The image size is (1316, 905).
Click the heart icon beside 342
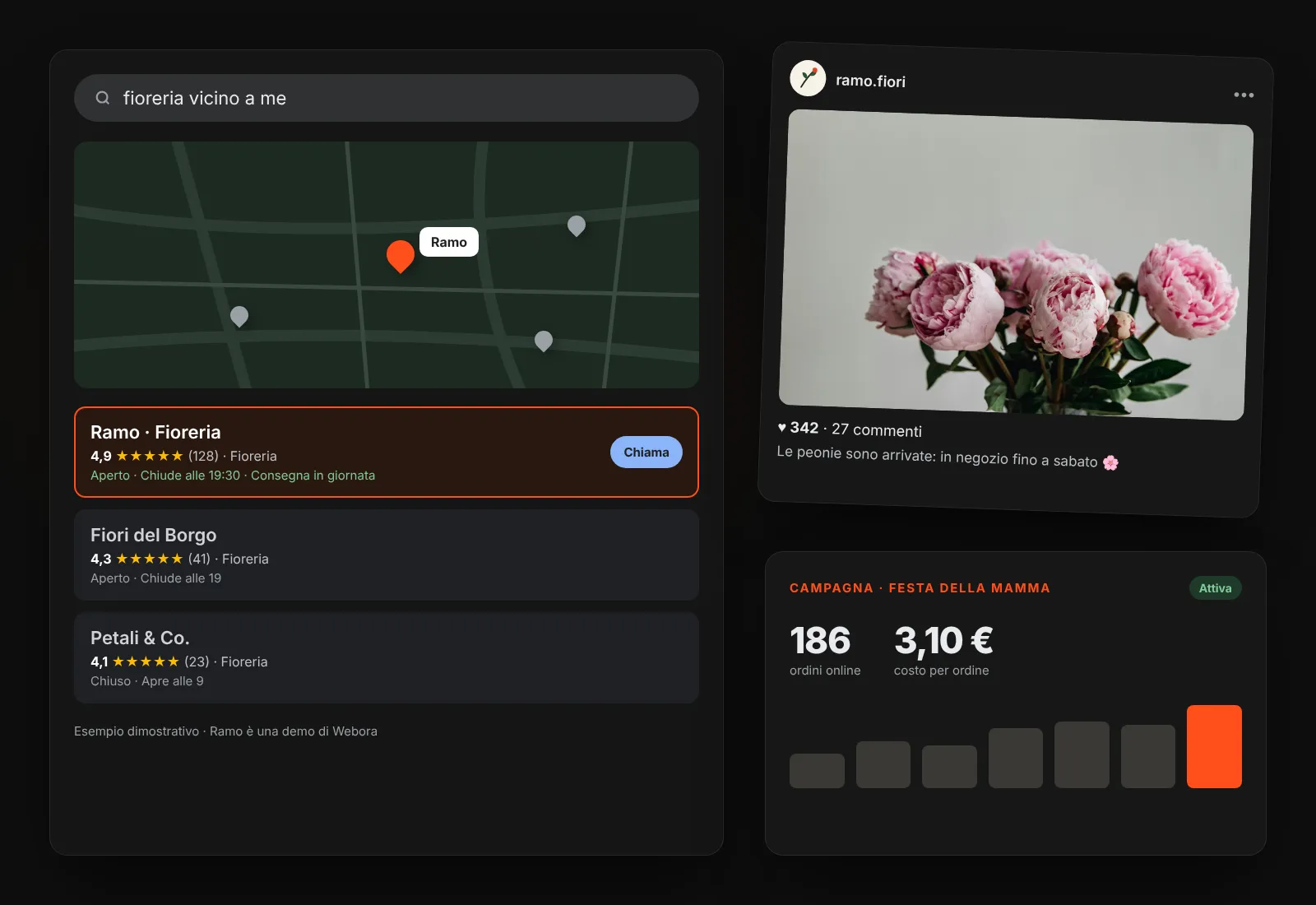[782, 427]
